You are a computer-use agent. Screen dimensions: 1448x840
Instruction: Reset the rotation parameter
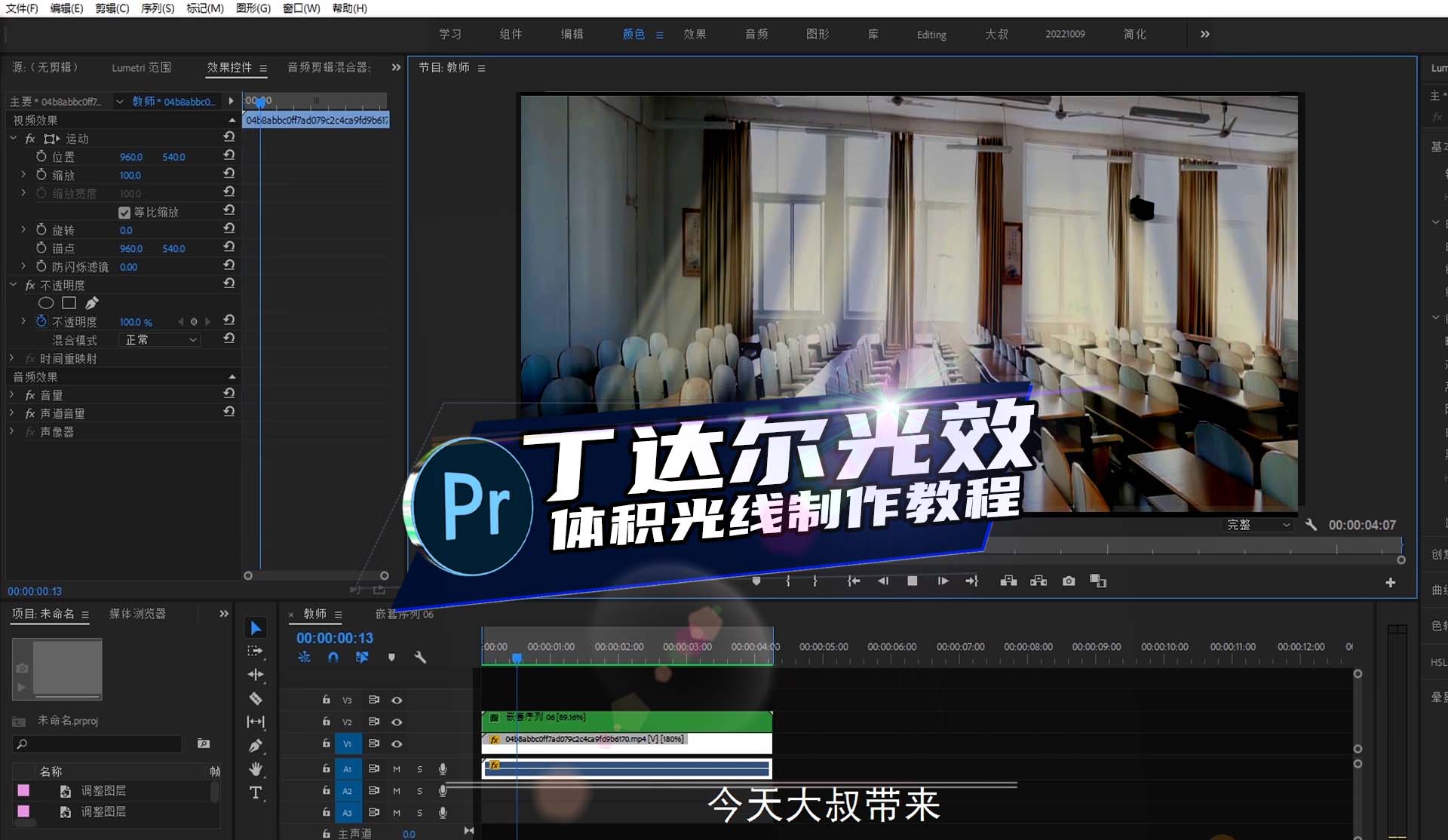coord(229,228)
